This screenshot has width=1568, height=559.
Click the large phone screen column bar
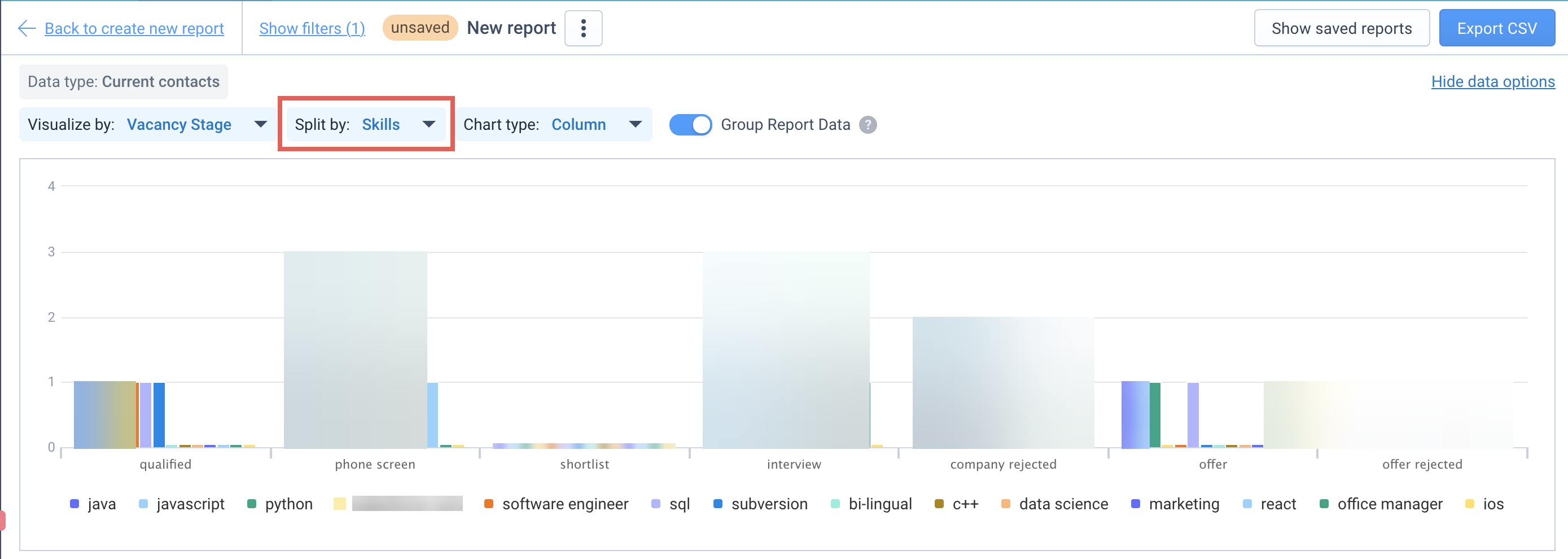356,350
